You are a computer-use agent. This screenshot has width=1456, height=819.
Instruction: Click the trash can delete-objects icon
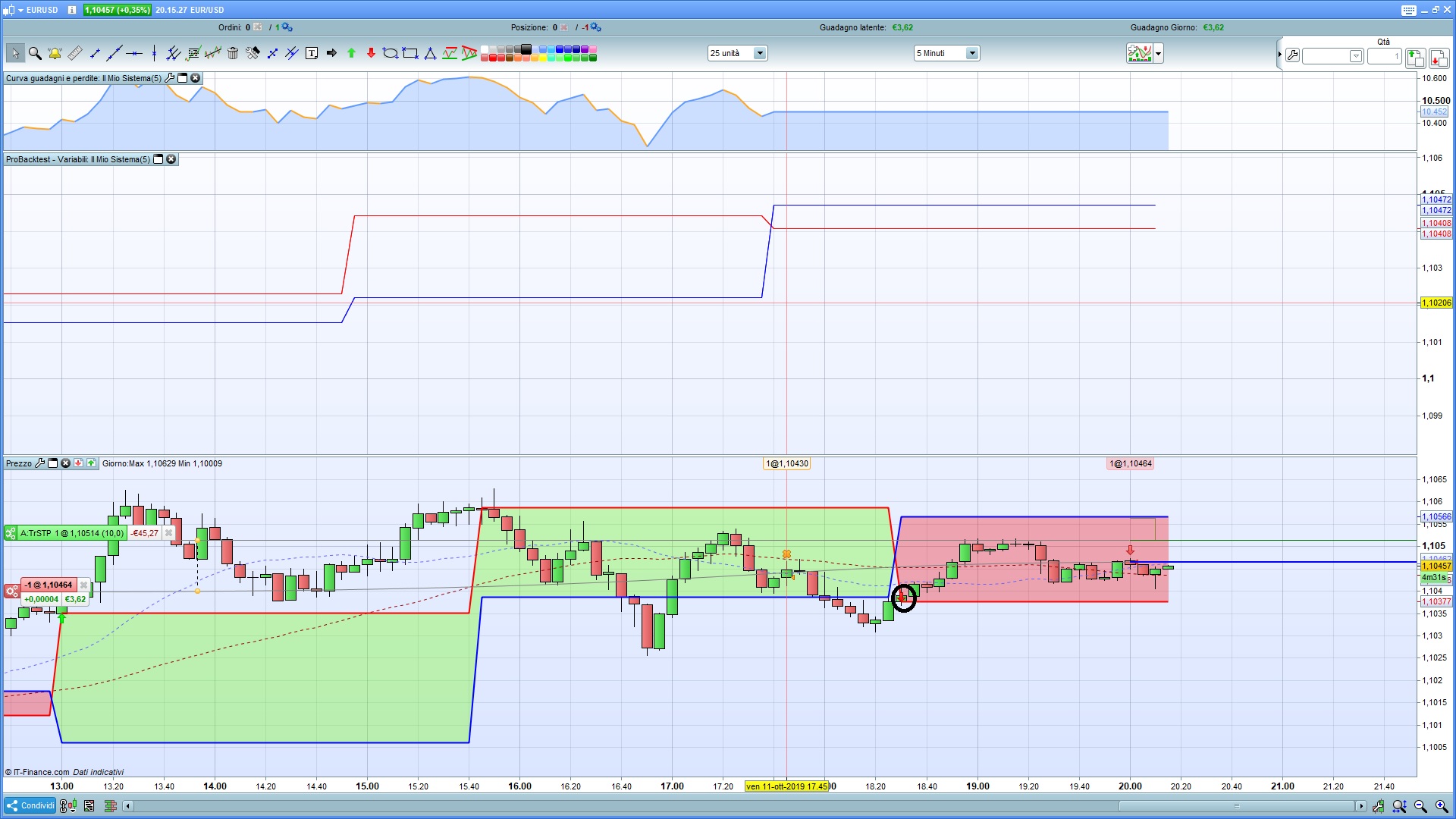233,53
